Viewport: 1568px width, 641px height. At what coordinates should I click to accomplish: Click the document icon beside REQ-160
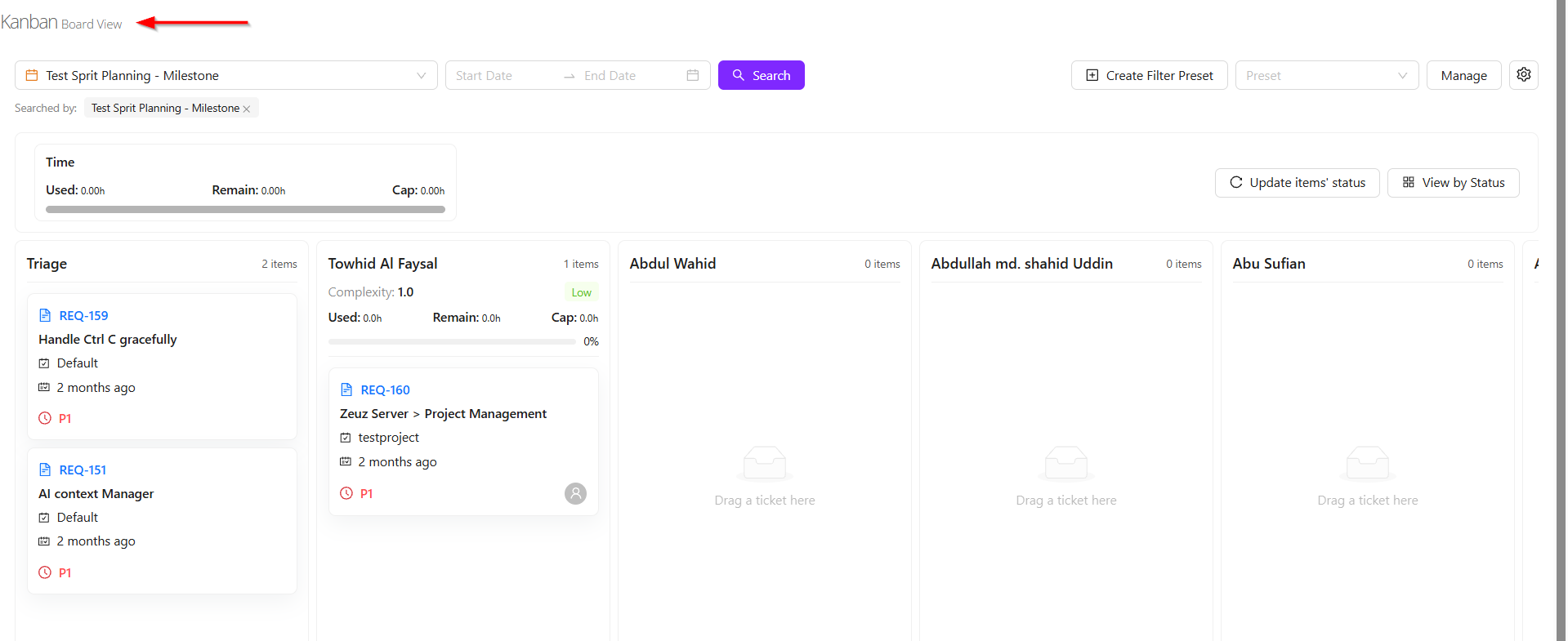pos(346,389)
